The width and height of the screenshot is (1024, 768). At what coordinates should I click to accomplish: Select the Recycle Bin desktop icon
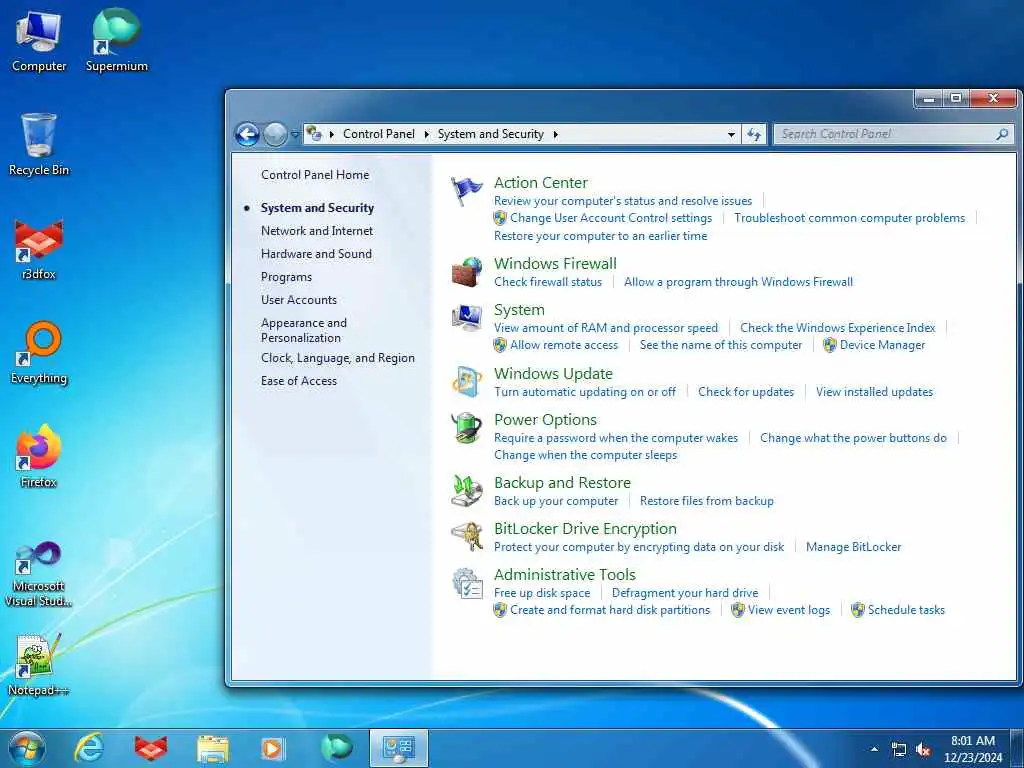pyautogui.click(x=39, y=145)
